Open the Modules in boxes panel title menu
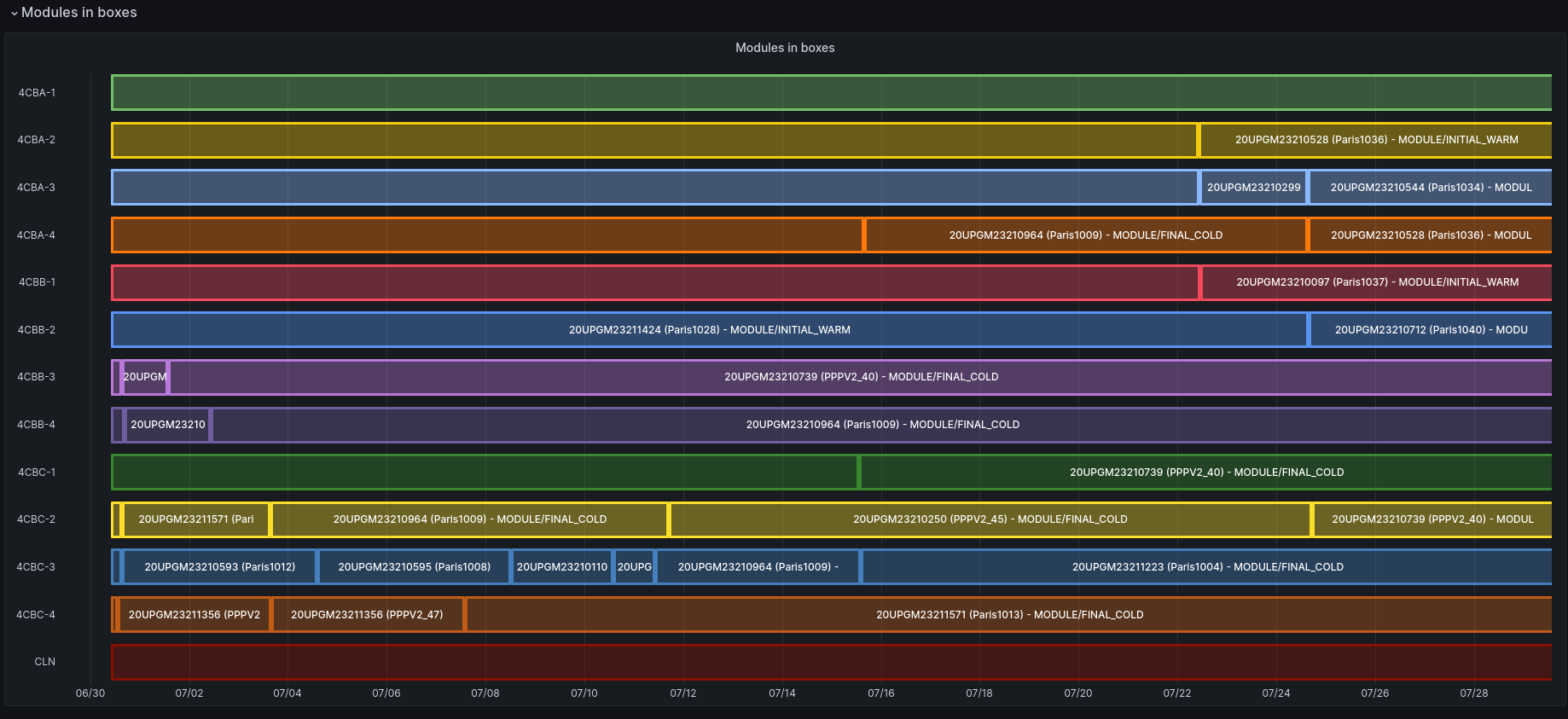1568x719 pixels. coord(784,48)
